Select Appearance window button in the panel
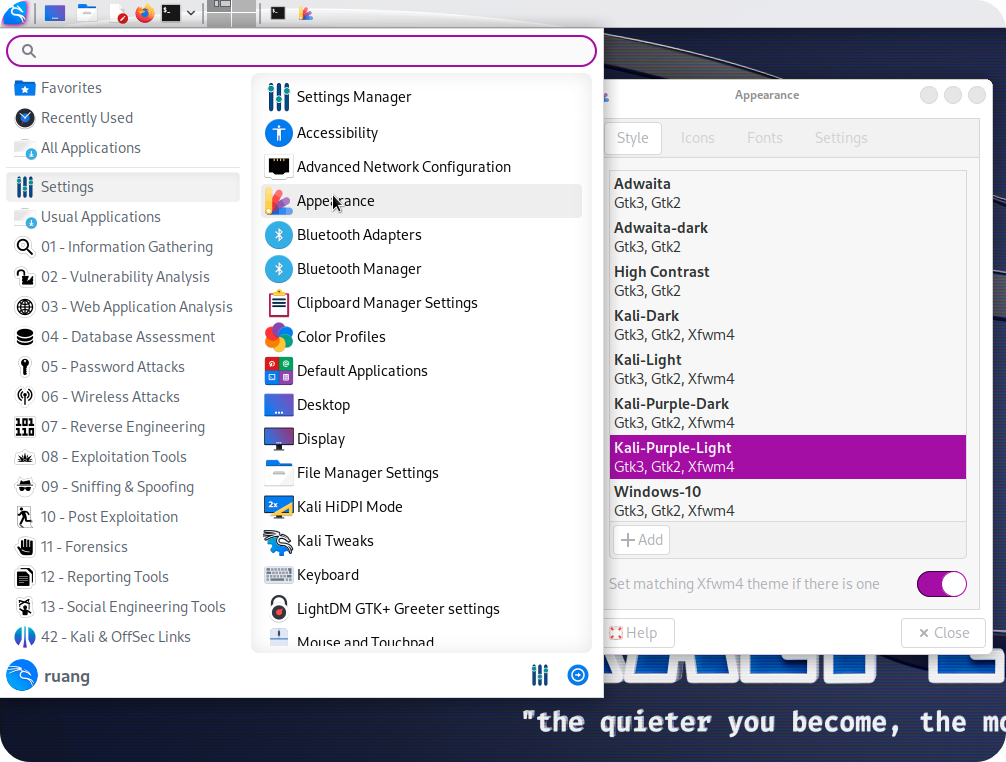The height and width of the screenshot is (762, 1006). coord(306,13)
